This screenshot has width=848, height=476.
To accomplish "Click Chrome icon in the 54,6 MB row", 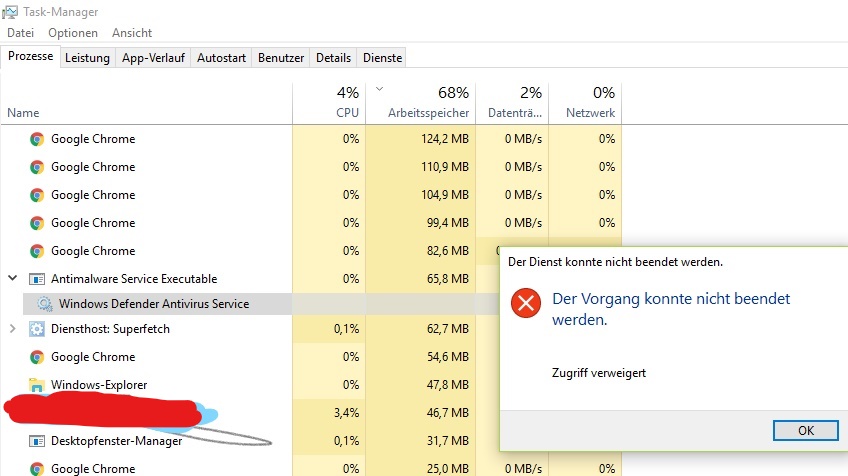I will tap(37, 357).
